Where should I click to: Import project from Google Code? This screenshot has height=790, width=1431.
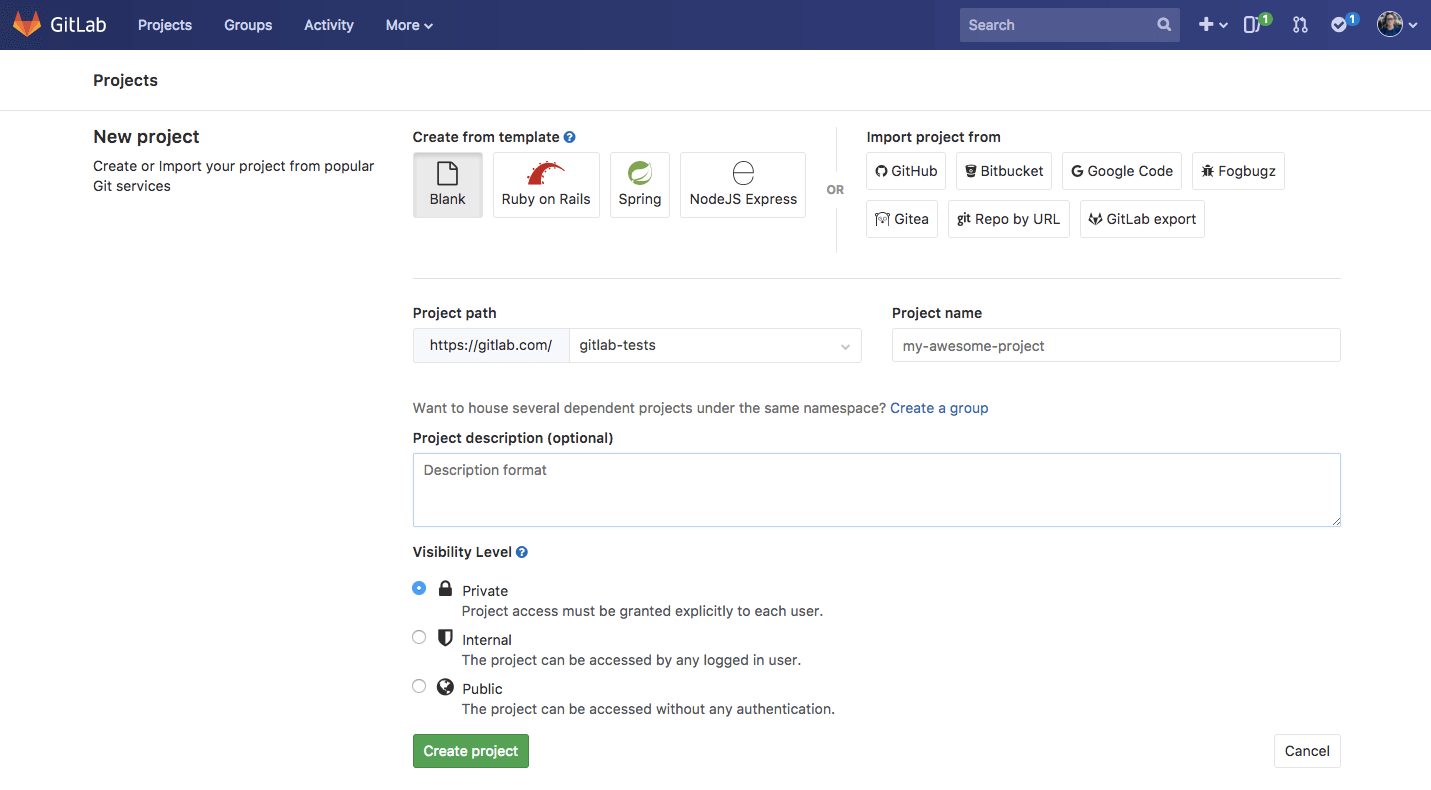click(1122, 171)
